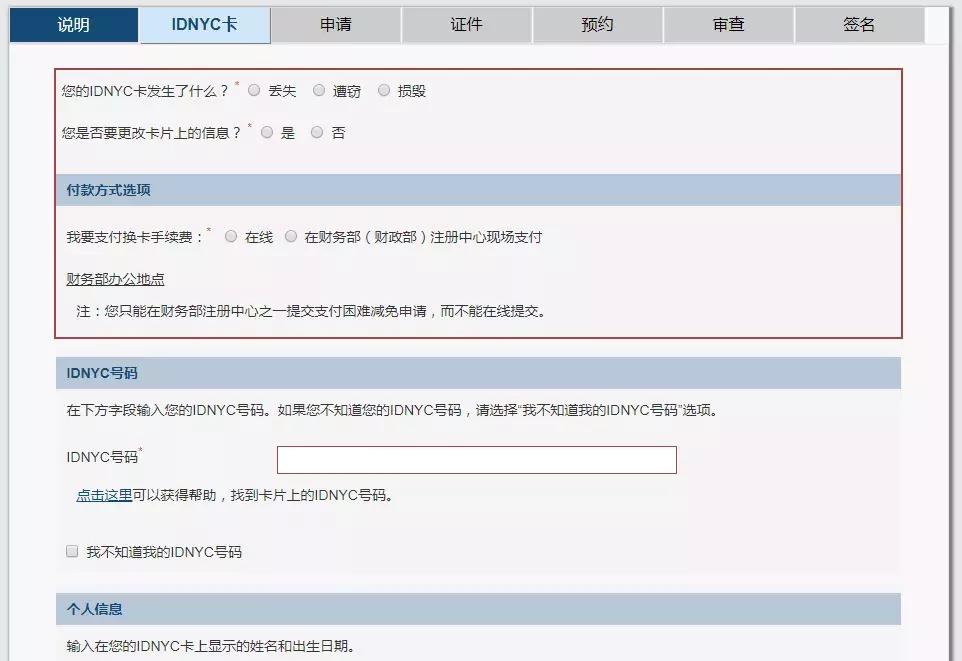Select 损毁 for card condition
The width and height of the screenshot is (962, 661).
click(x=384, y=90)
